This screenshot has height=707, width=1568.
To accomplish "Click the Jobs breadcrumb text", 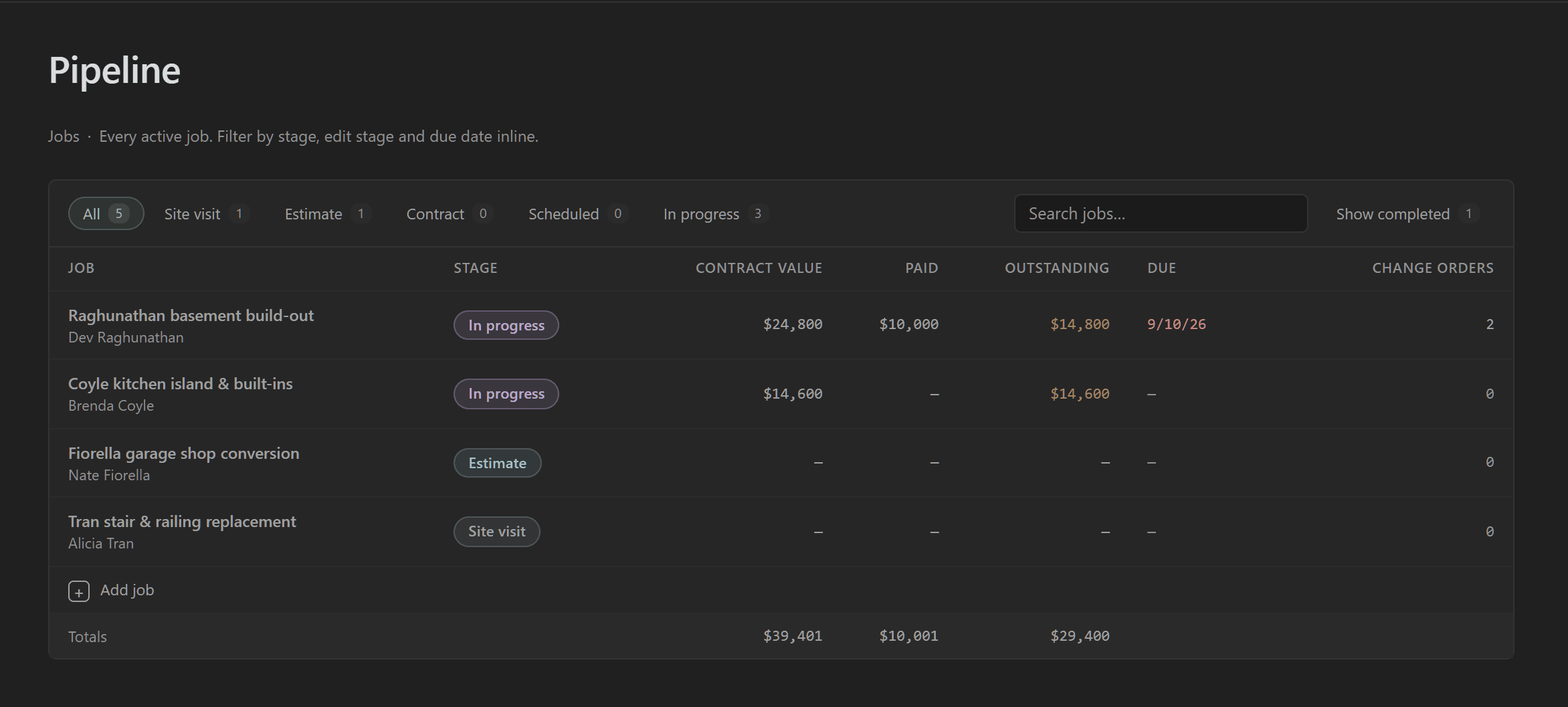I will point(64,136).
